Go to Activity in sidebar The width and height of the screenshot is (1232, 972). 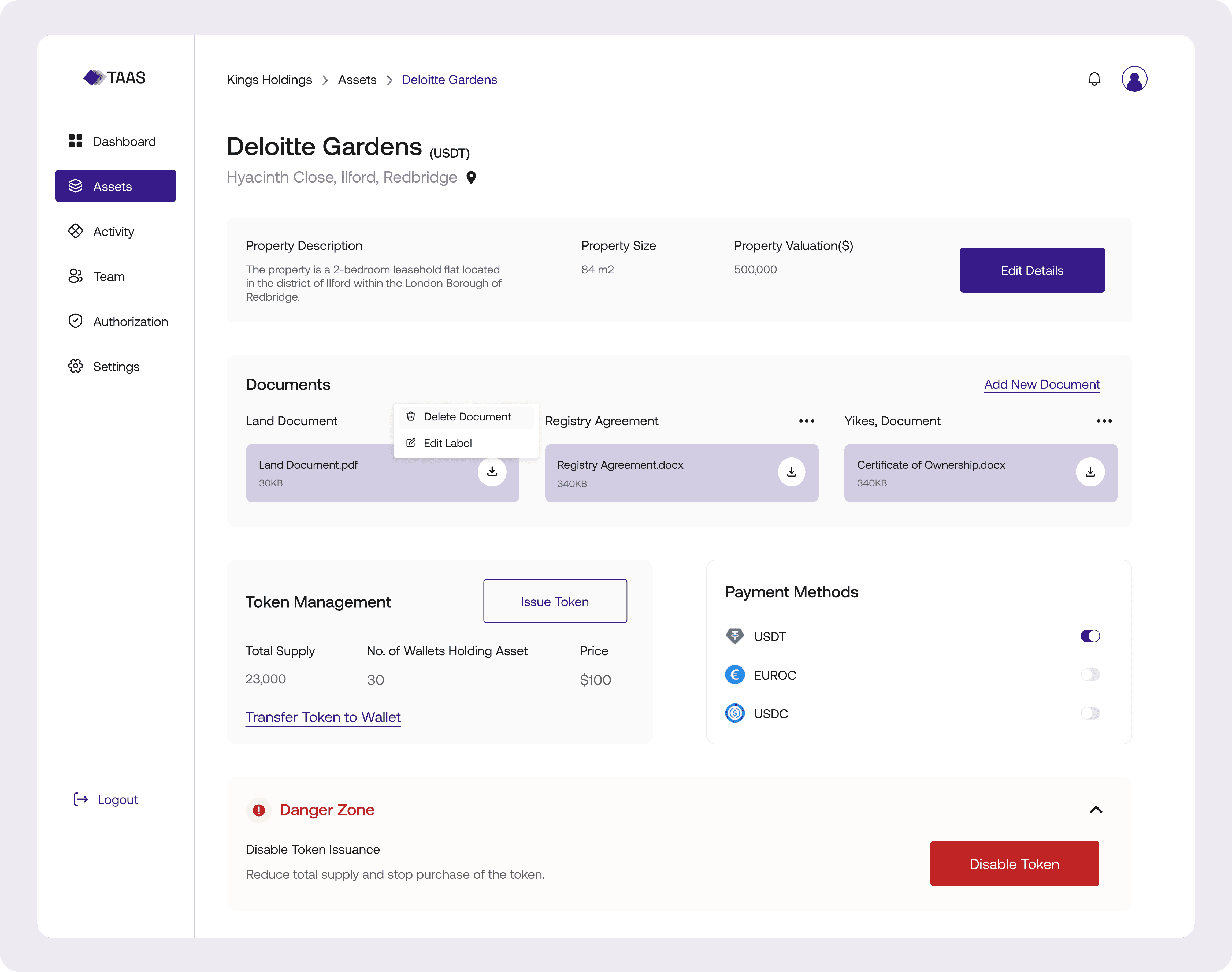tap(113, 232)
